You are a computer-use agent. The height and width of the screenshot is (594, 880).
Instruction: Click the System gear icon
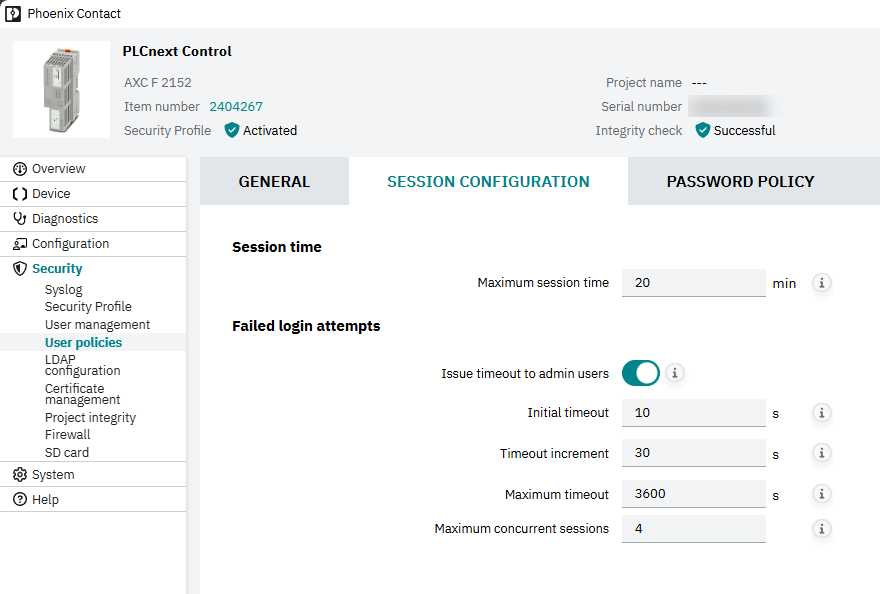[x=20, y=474]
